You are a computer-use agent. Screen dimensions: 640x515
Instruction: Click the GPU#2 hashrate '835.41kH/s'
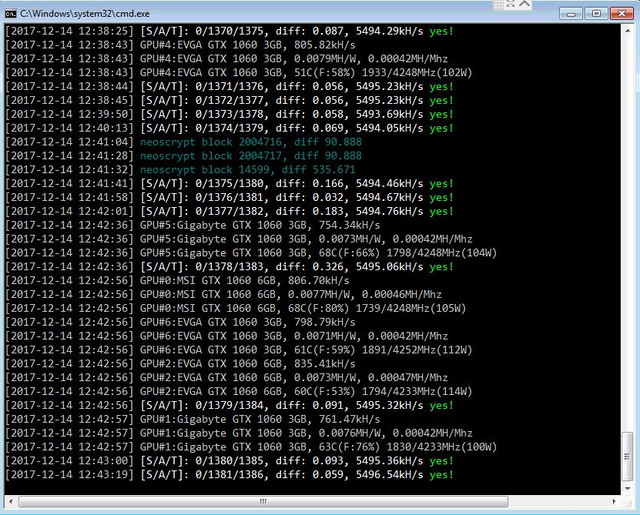pyautogui.click(x=325, y=364)
